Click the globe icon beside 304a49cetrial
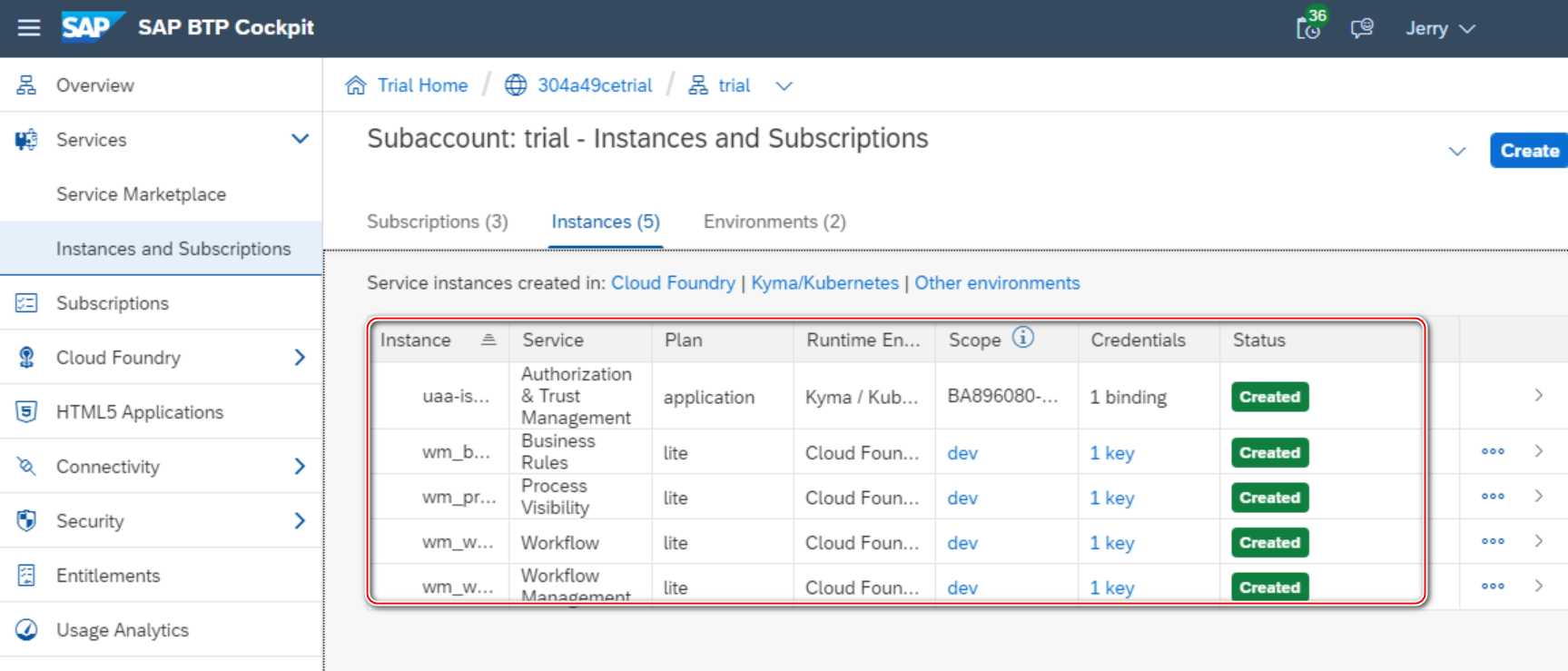The image size is (1568, 671). tap(516, 85)
